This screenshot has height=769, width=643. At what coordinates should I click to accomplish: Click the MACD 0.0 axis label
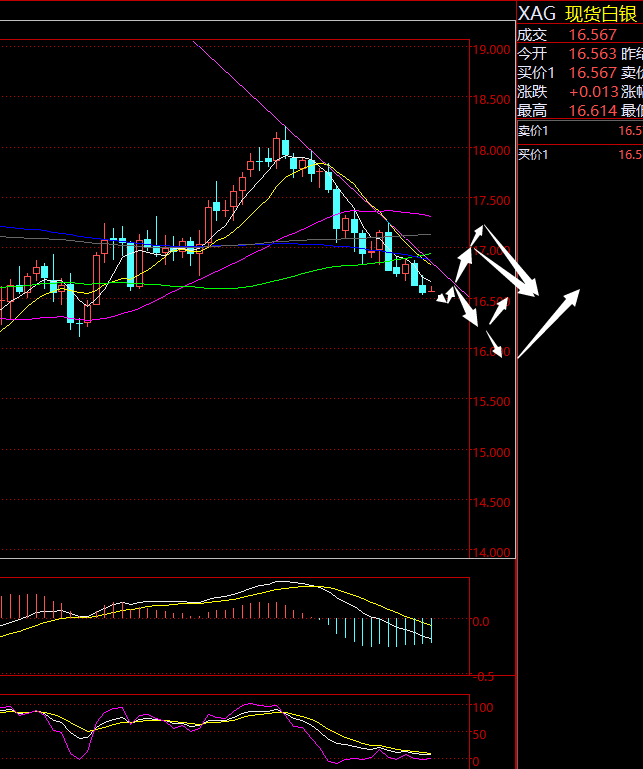(x=481, y=621)
